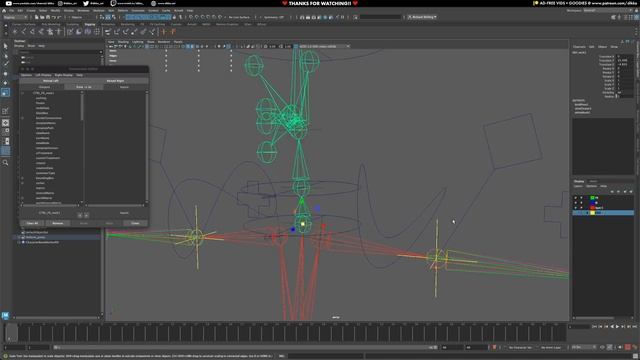The height and width of the screenshot is (360, 640).
Task: Expand the highlighted Outliner item
Action: click(x=19, y=237)
